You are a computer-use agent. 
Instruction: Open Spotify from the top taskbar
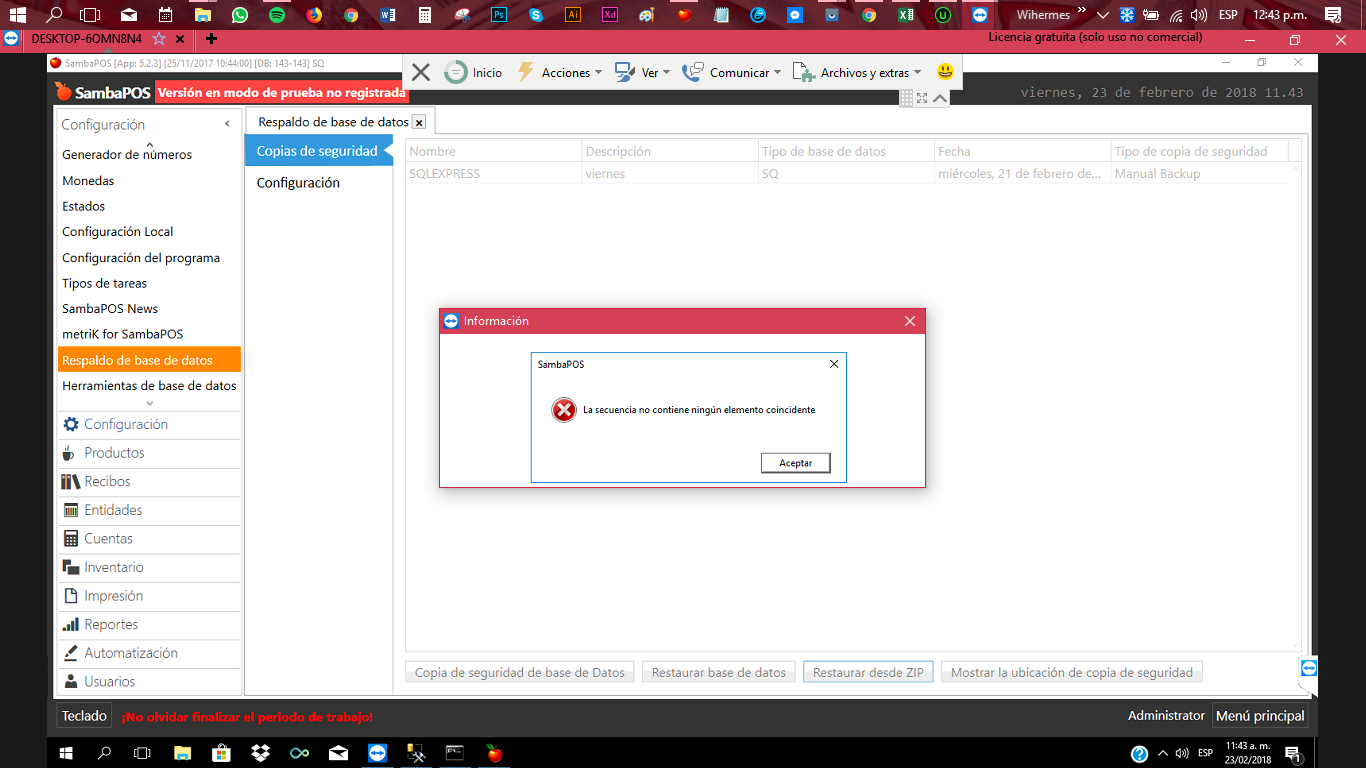click(277, 15)
